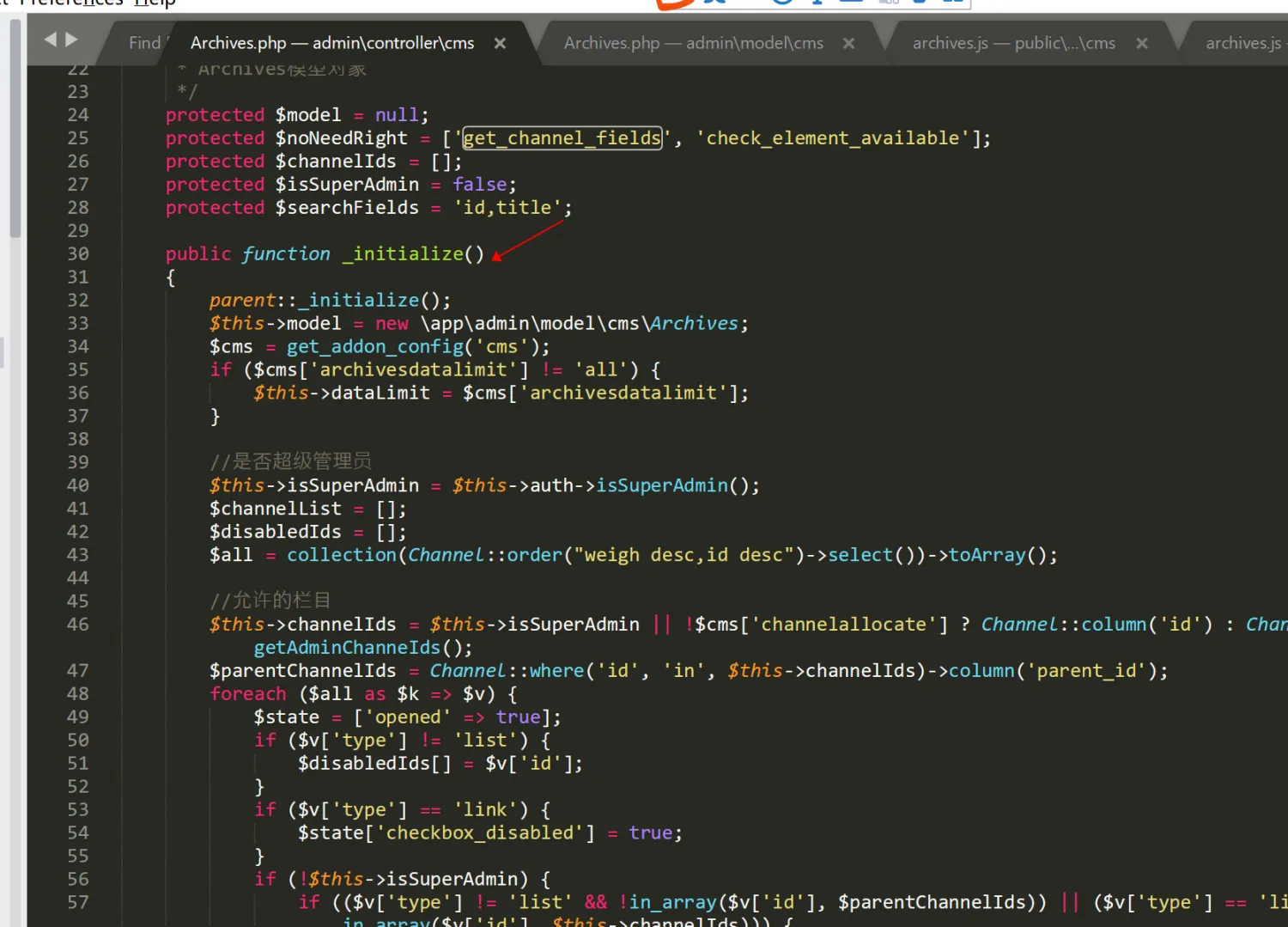Image resolution: width=1288 pixels, height=927 pixels.
Task: Click line number 40 in the gutter
Action: coord(78,486)
